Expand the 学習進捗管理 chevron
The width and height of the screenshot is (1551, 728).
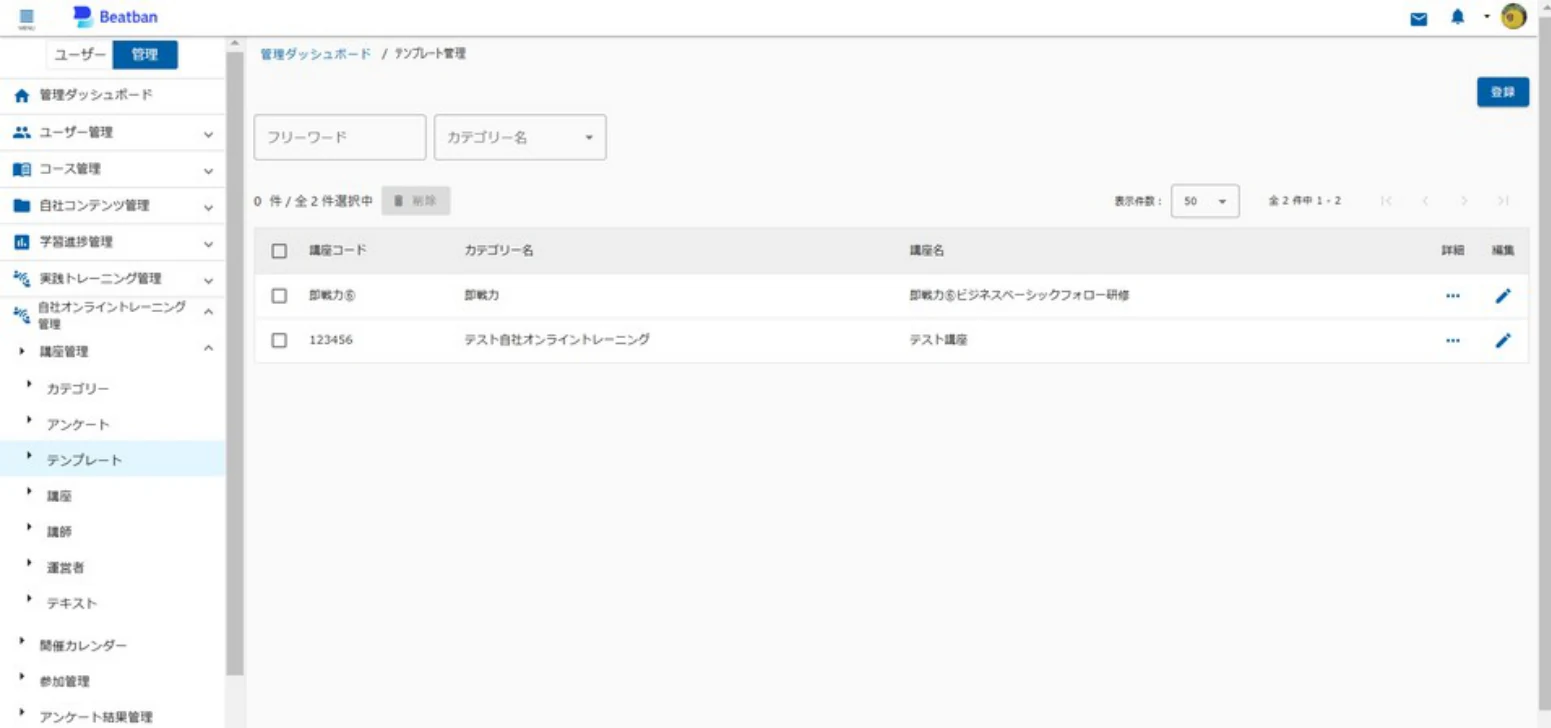(208, 243)
